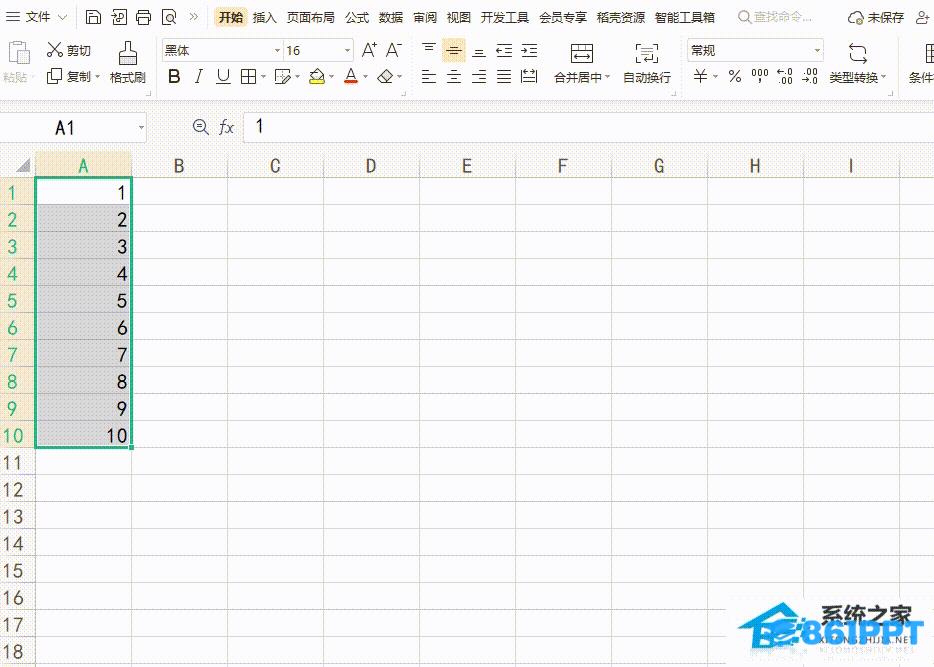Switch to the 视图 (View) tab
This screenshot has height=667, width=934.
tap(459, 17)
